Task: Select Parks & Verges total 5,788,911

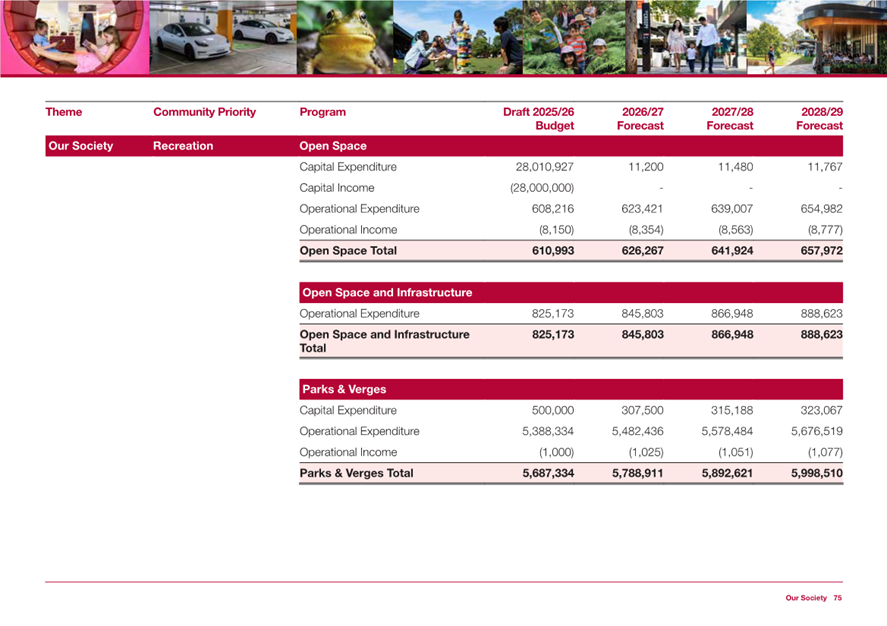Action: click(x=638, y=473)
